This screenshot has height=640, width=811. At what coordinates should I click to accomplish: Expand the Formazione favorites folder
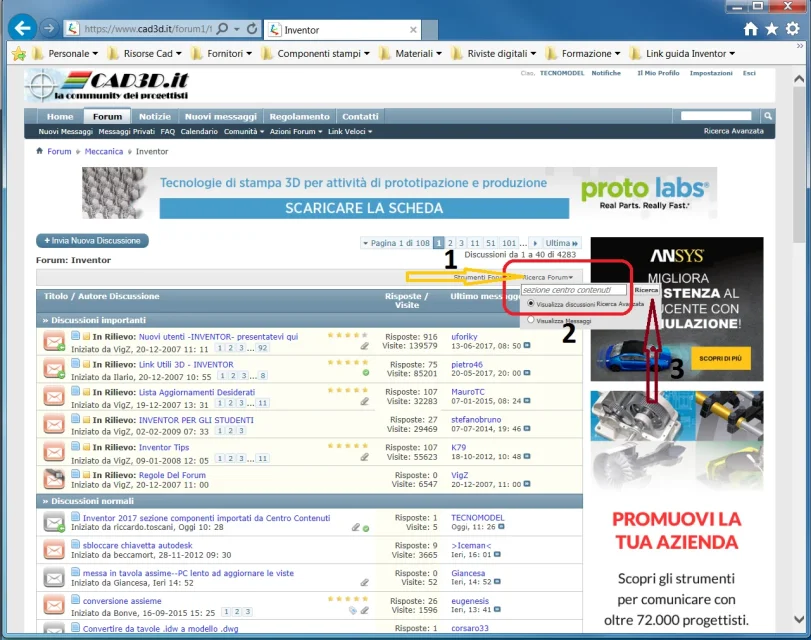tap(584, 53)
